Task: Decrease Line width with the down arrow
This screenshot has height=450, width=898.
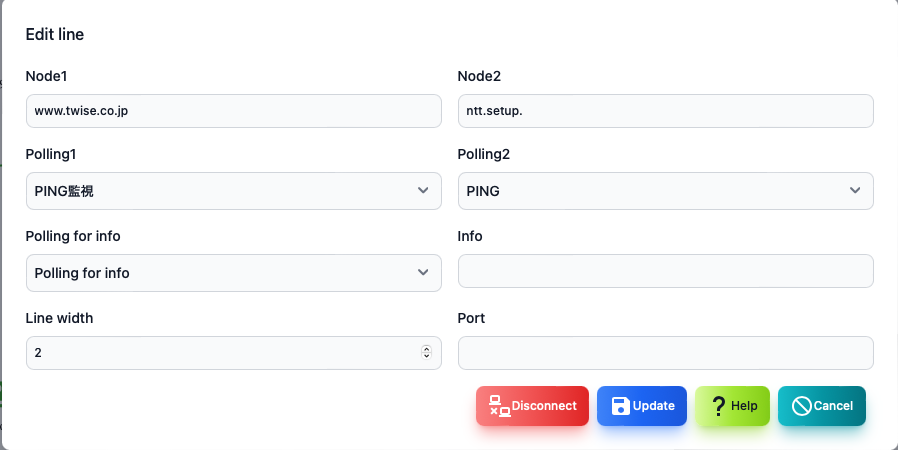Action: 426,356
